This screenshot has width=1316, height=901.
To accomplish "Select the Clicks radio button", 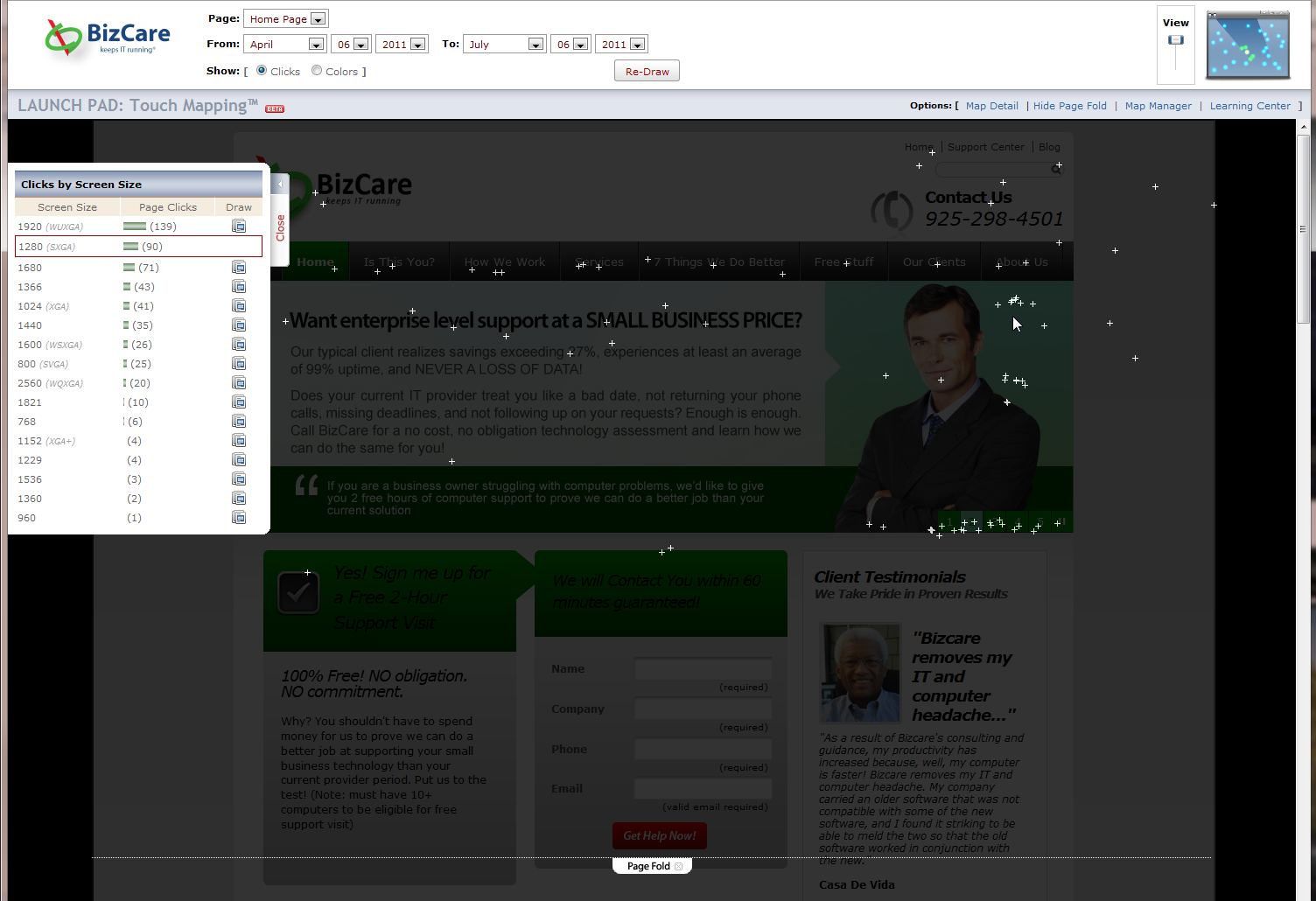I will 261,70.
